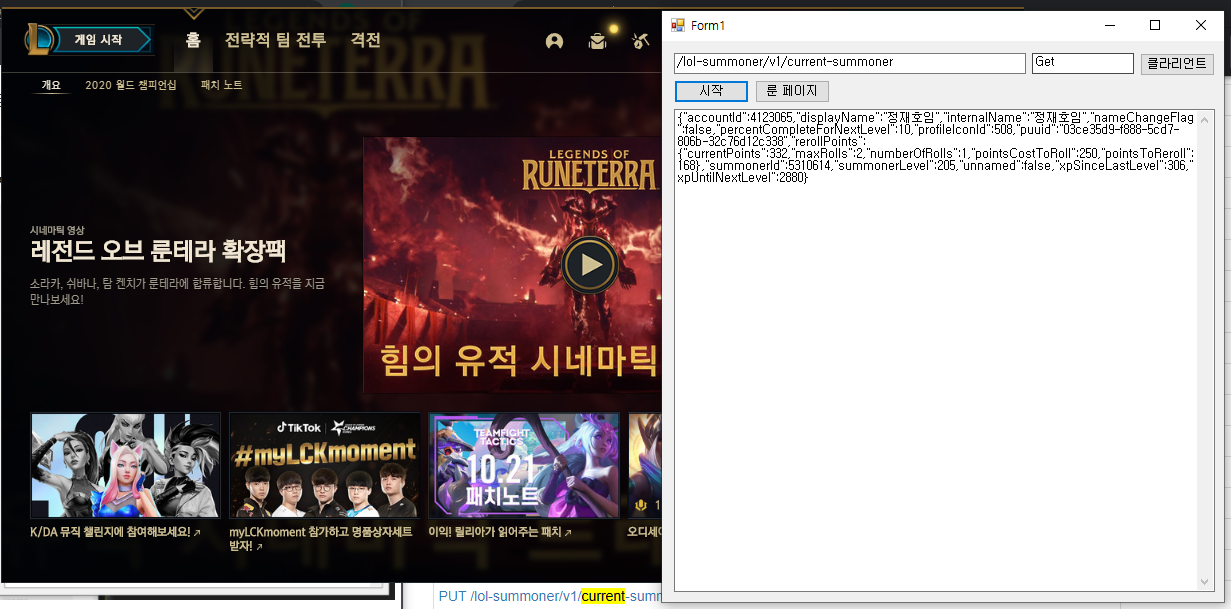Click the 힘의 유적 시네마틱 banner text
Screen dimensions: 1231x609
[x=519, y=360]
